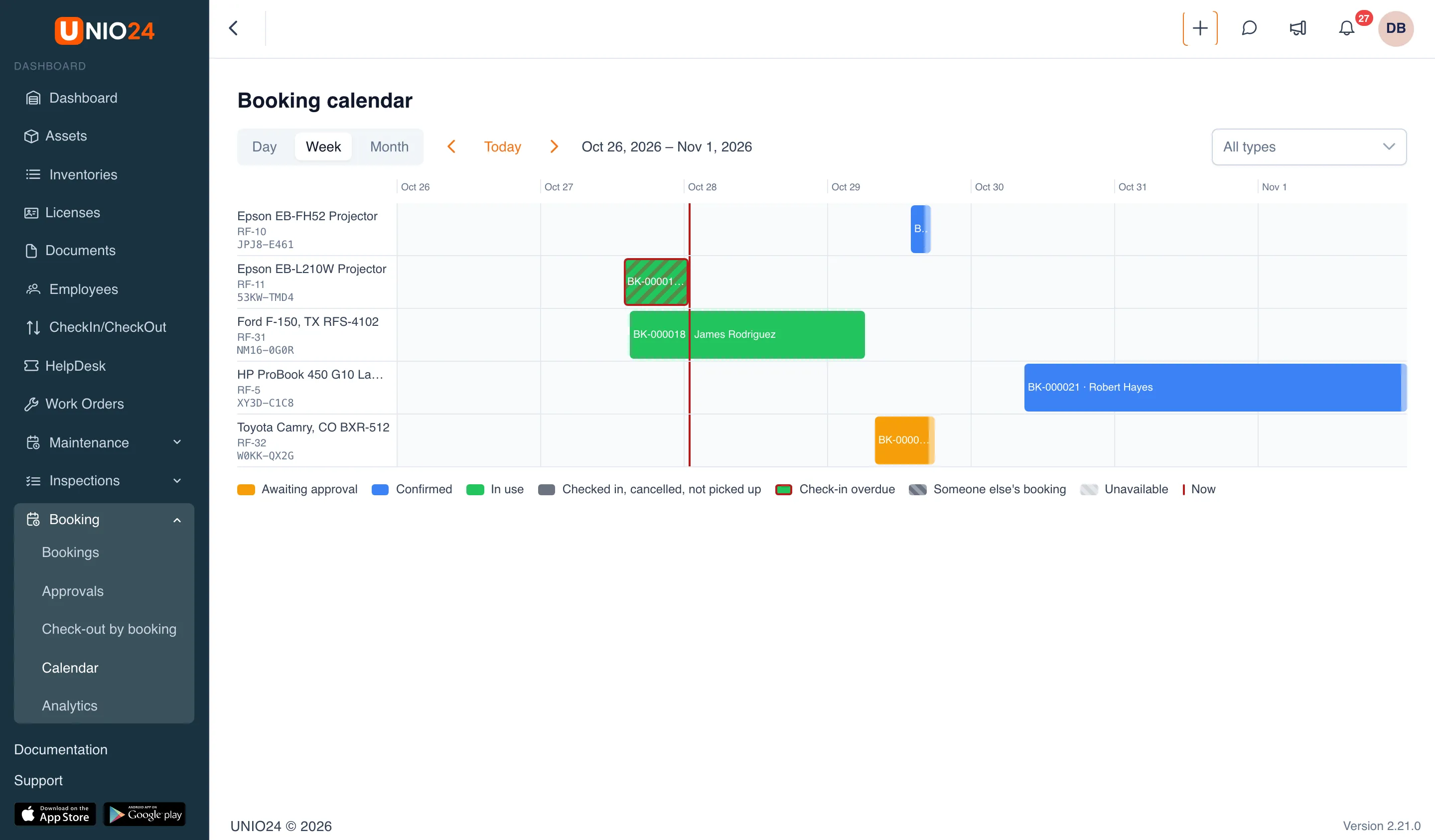Select Calendar submenu item
This screenshot has width=1435, height=840.
pos(70,668)
